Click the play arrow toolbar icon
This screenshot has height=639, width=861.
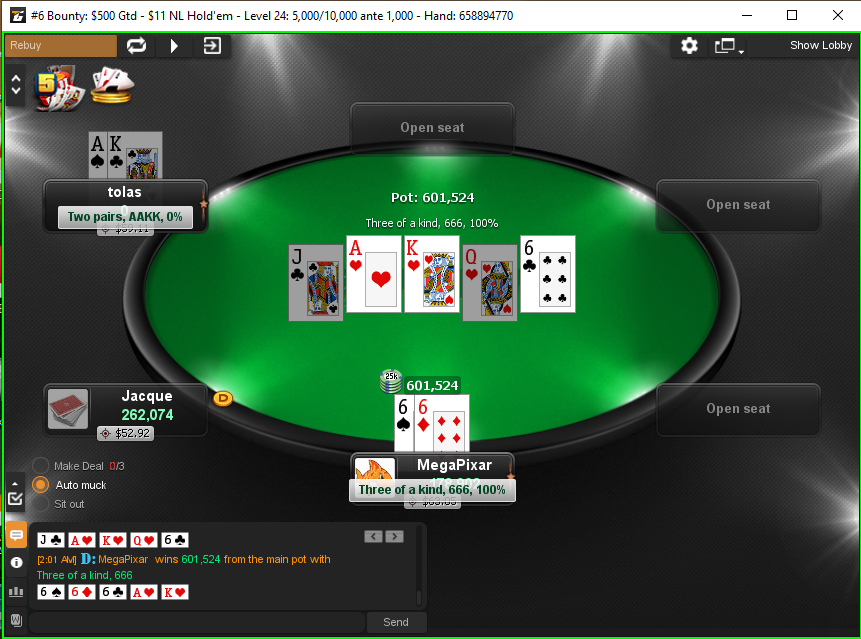[174, 46]
